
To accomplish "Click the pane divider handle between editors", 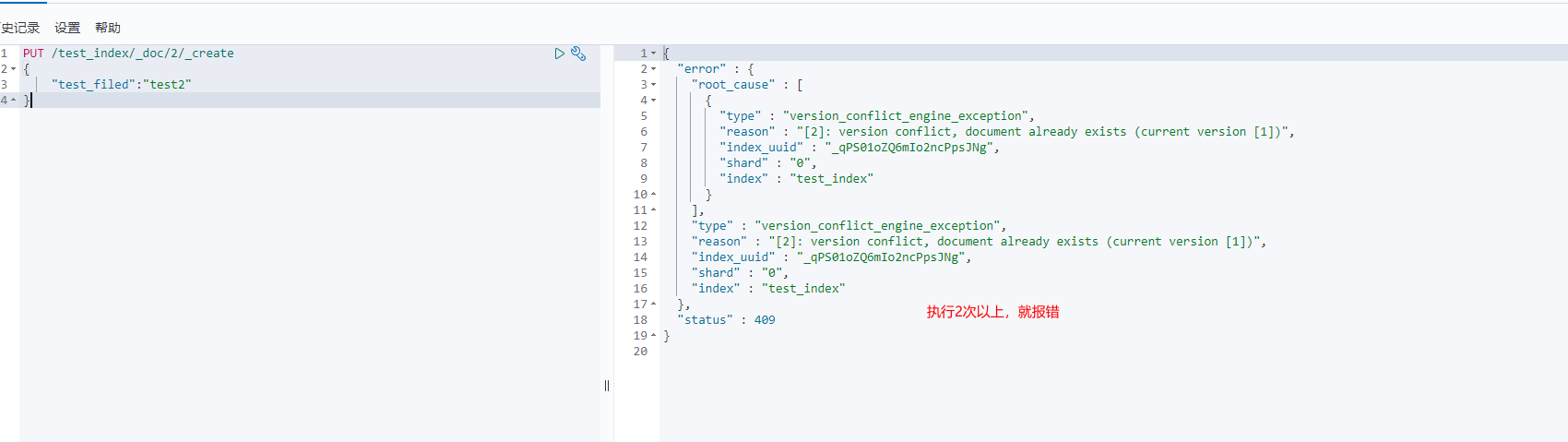I will (607, 386).
